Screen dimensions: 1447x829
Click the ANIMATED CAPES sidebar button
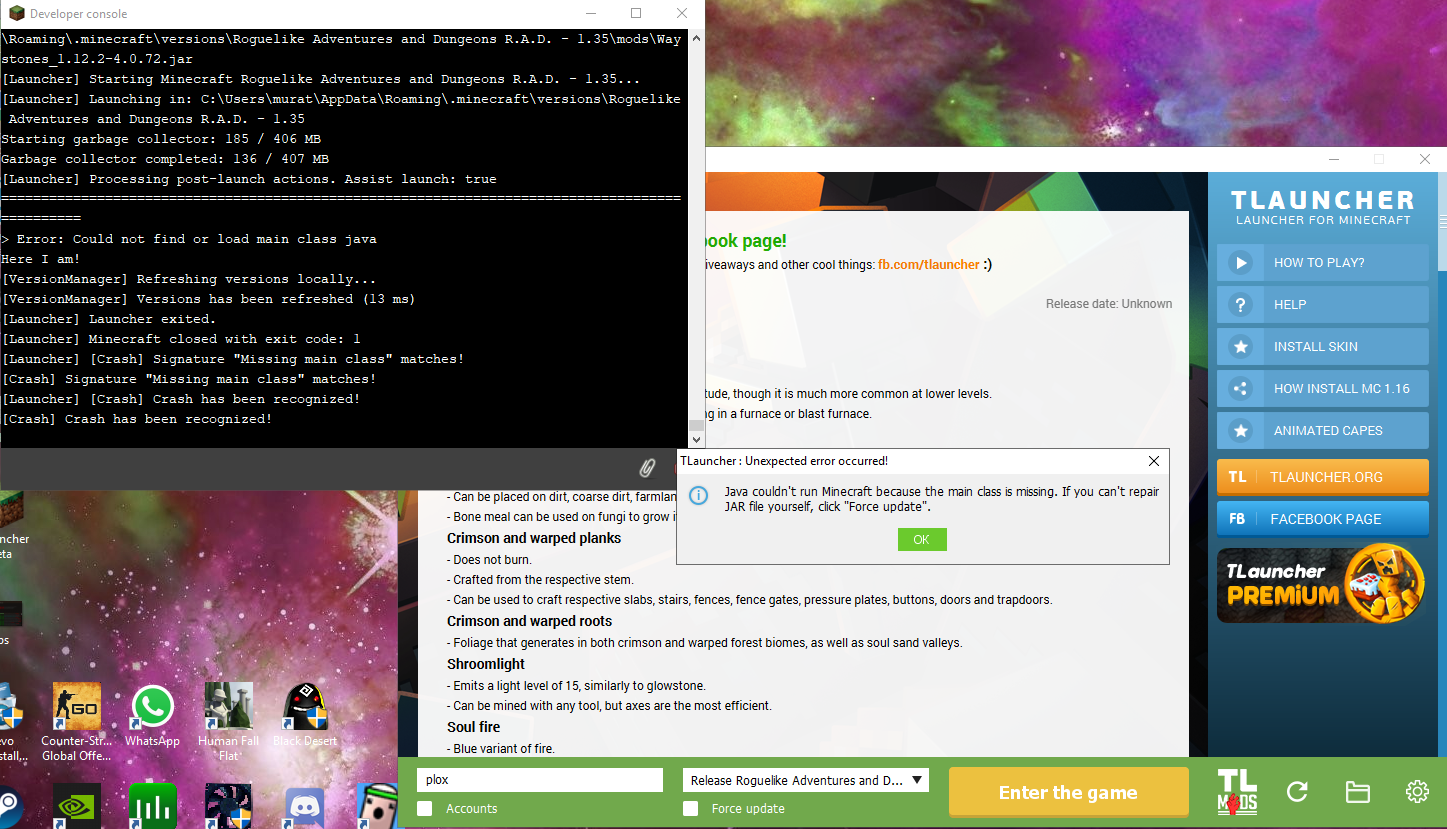coord(1322,431)
